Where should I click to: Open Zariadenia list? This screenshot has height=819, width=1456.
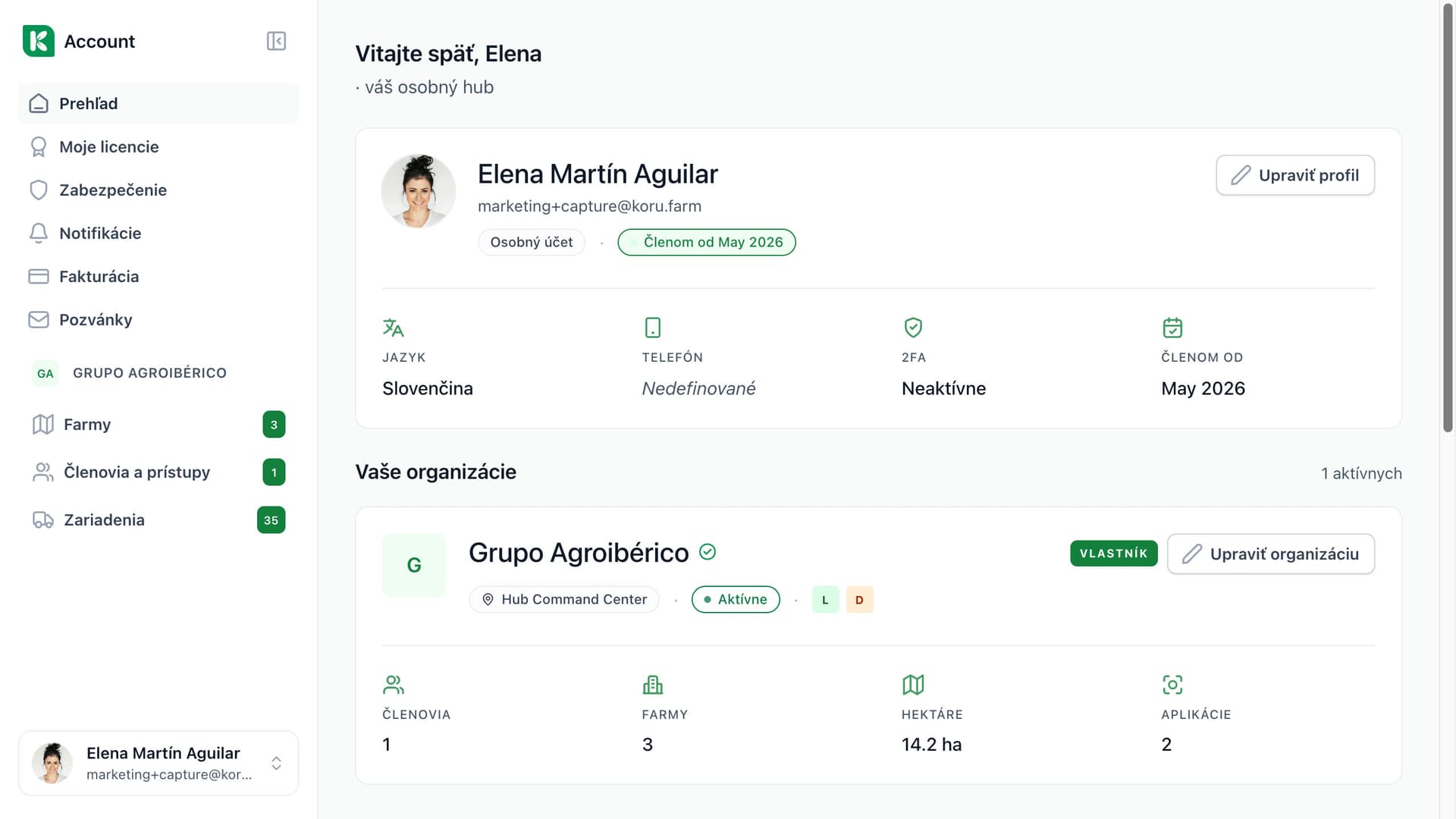[158, 520]
